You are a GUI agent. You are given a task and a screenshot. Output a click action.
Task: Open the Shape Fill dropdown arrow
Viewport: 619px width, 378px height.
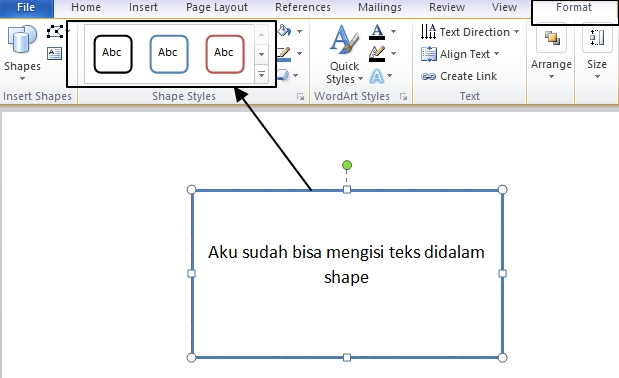(300, 32)
